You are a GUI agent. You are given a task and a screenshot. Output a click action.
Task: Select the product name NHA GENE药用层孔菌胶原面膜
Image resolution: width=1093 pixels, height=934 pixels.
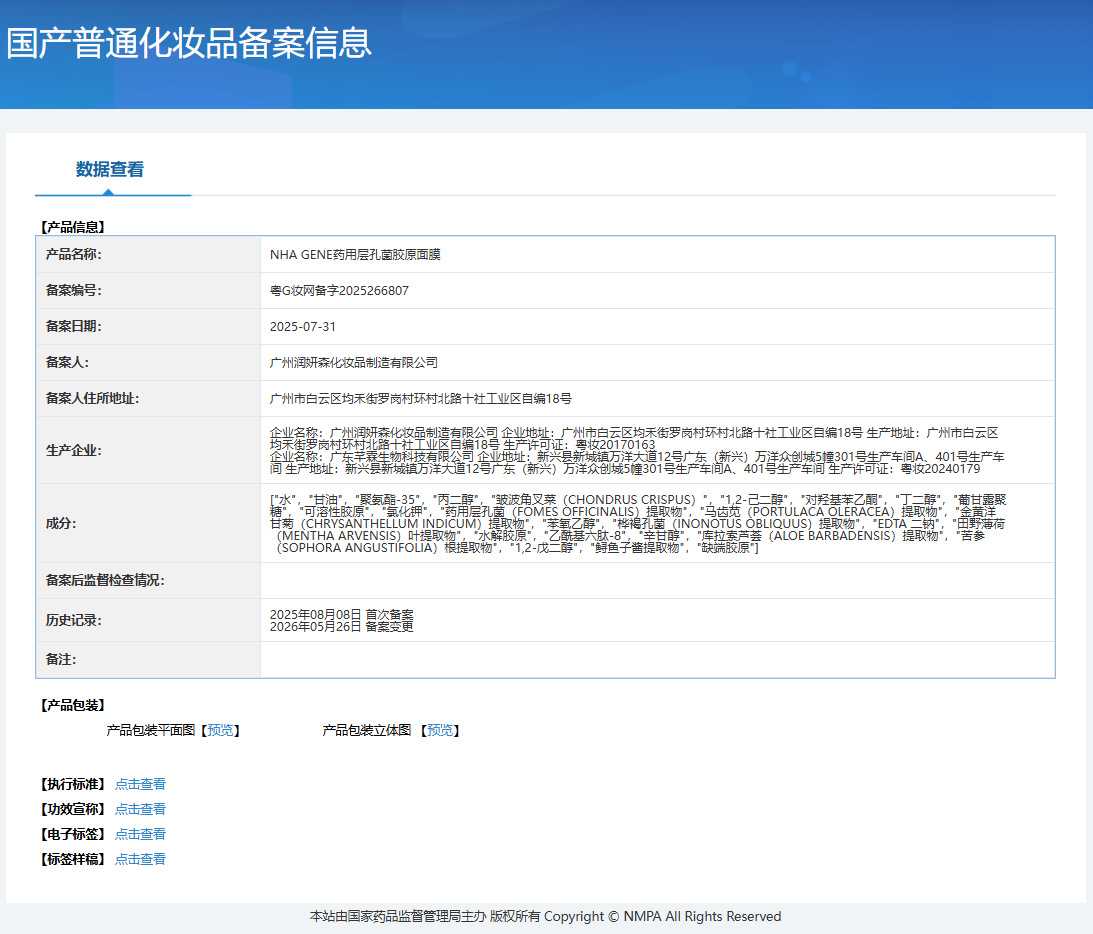pyautogui.click(x=355, y=254)
